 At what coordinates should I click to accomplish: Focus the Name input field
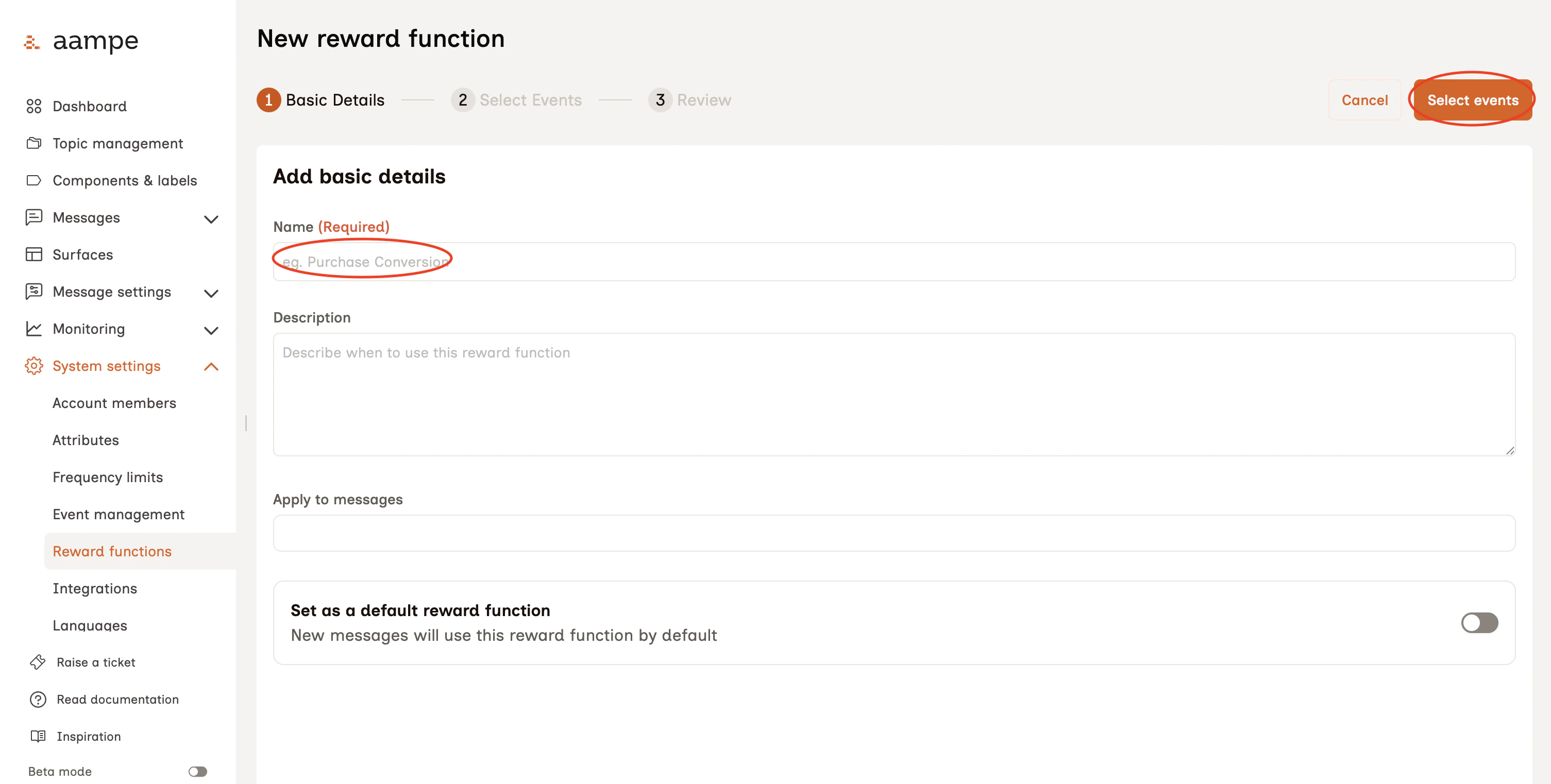894,262
